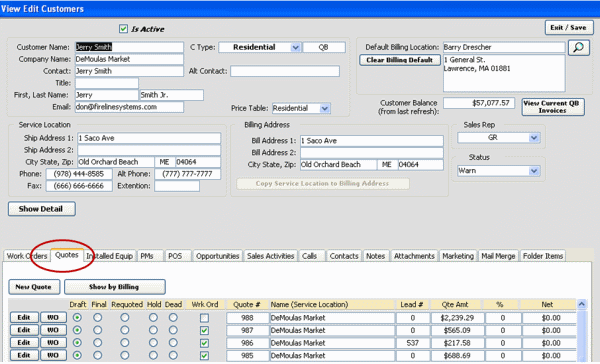Select Requoted radio for quote 987
Image resolution: width=600 pixels, height=364 pixels.
[125, 330]
